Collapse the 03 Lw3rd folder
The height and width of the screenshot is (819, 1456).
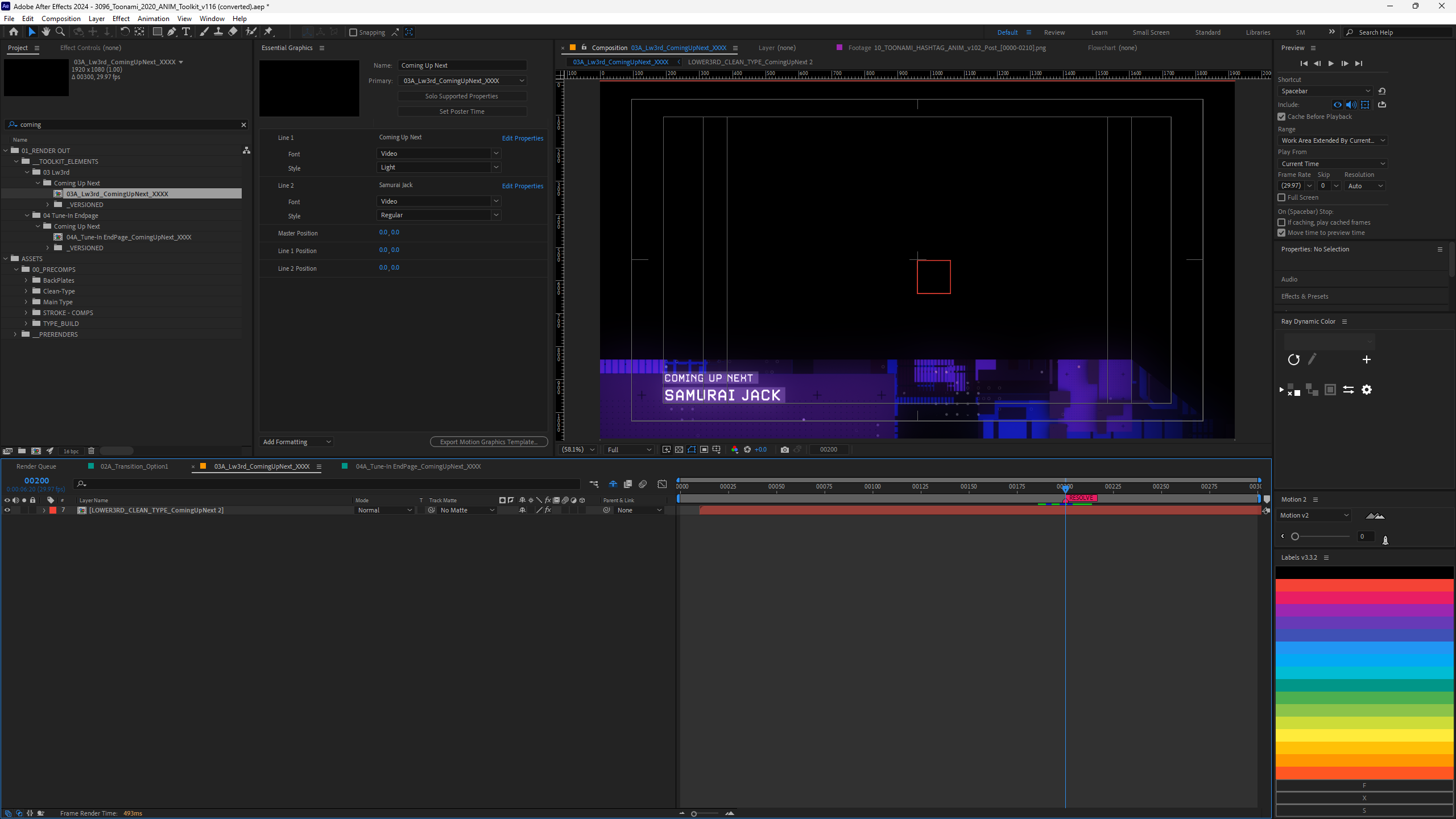(27, 172)
